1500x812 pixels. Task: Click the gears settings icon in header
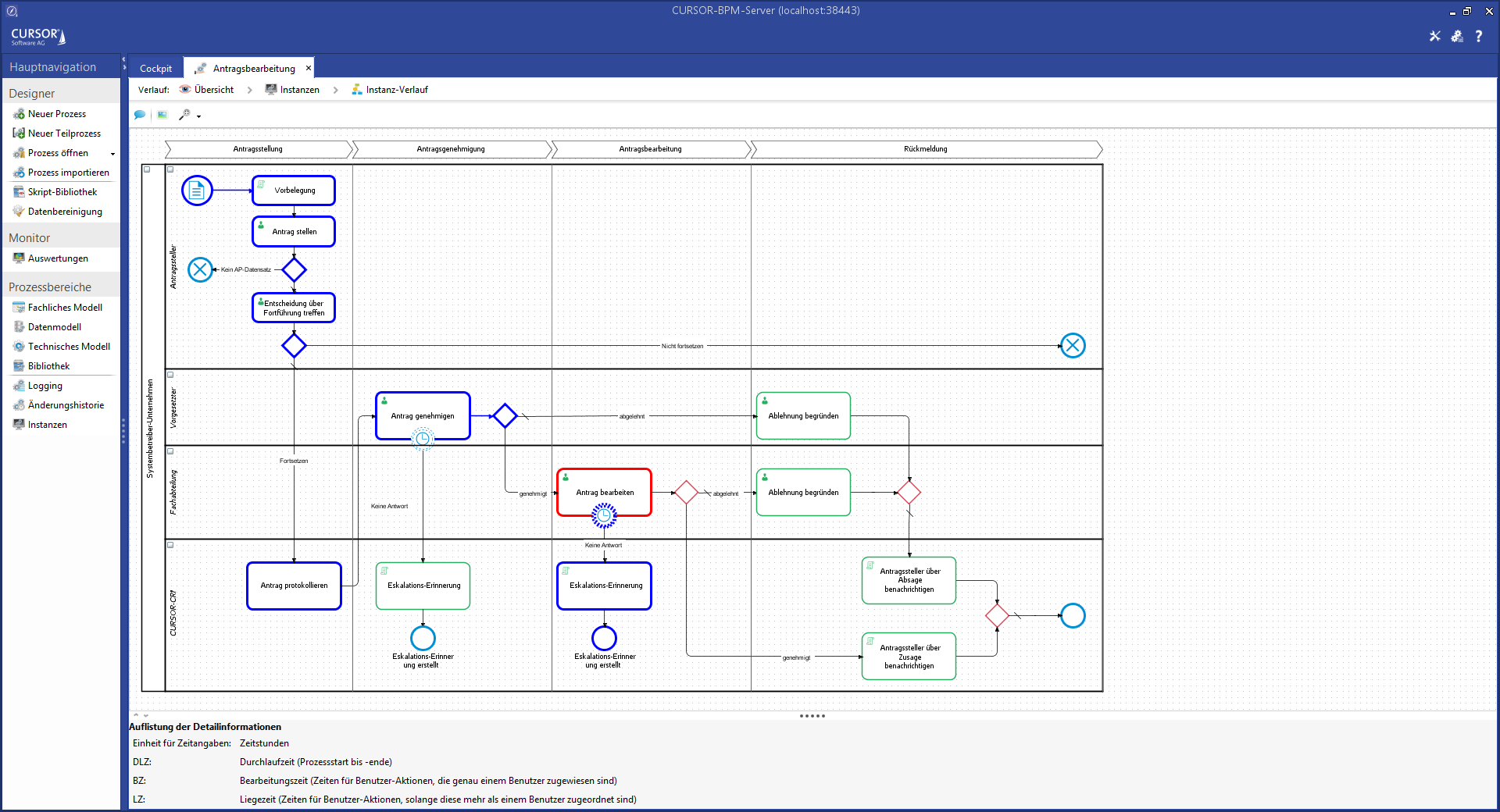1457,36
